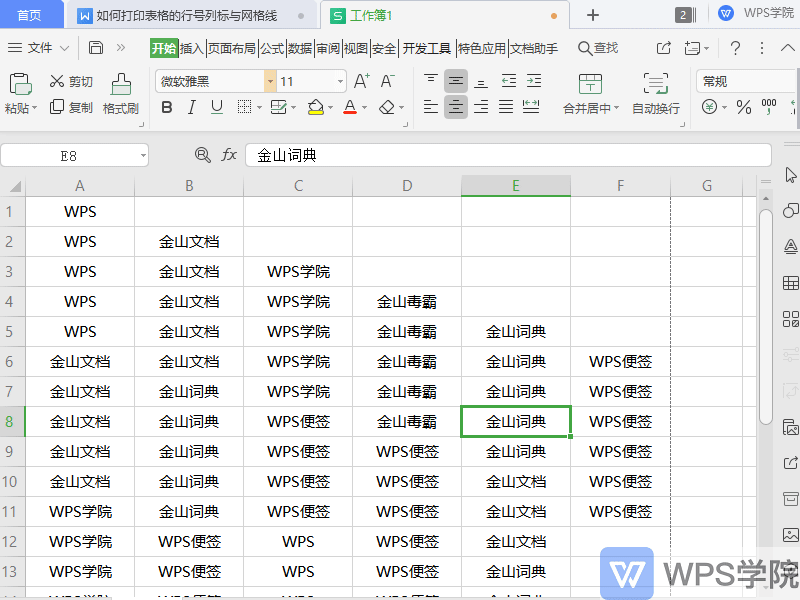
Task: Click the zoom magnifier beside fx
Action: tap(203, 155)
